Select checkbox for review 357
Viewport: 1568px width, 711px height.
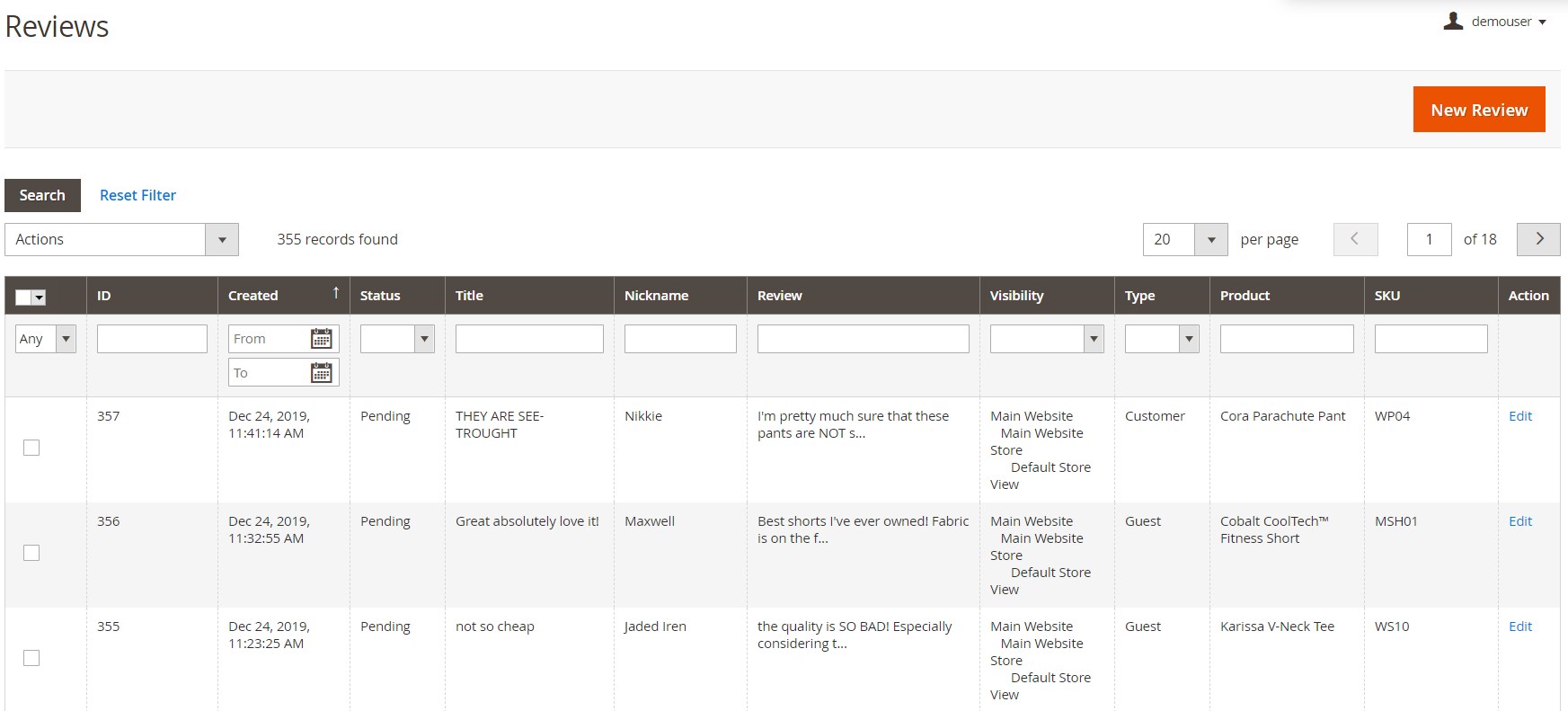31,448
